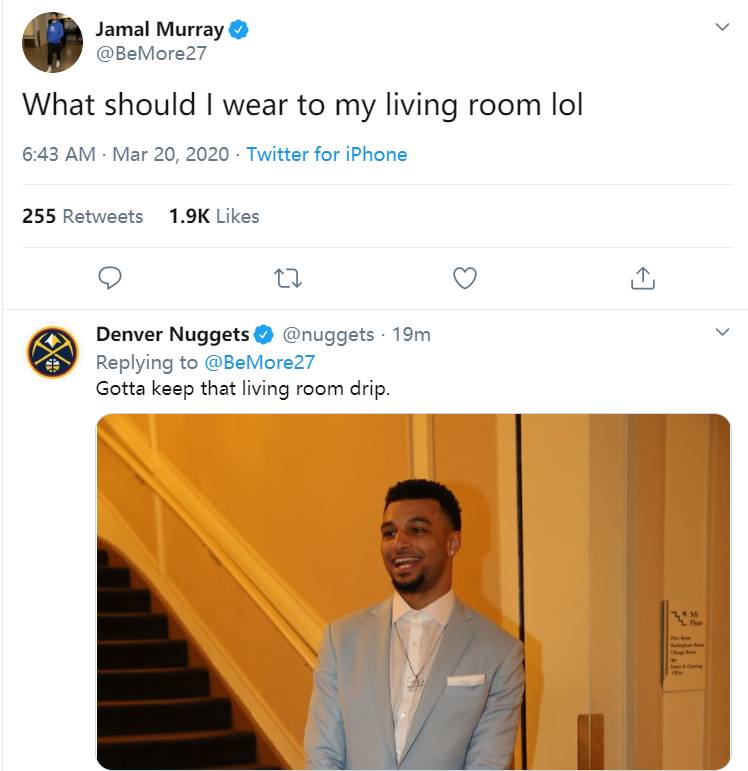Click the reply speech bubble icon
The height and width of the screenshot is (771, 748).
(111, 278)
